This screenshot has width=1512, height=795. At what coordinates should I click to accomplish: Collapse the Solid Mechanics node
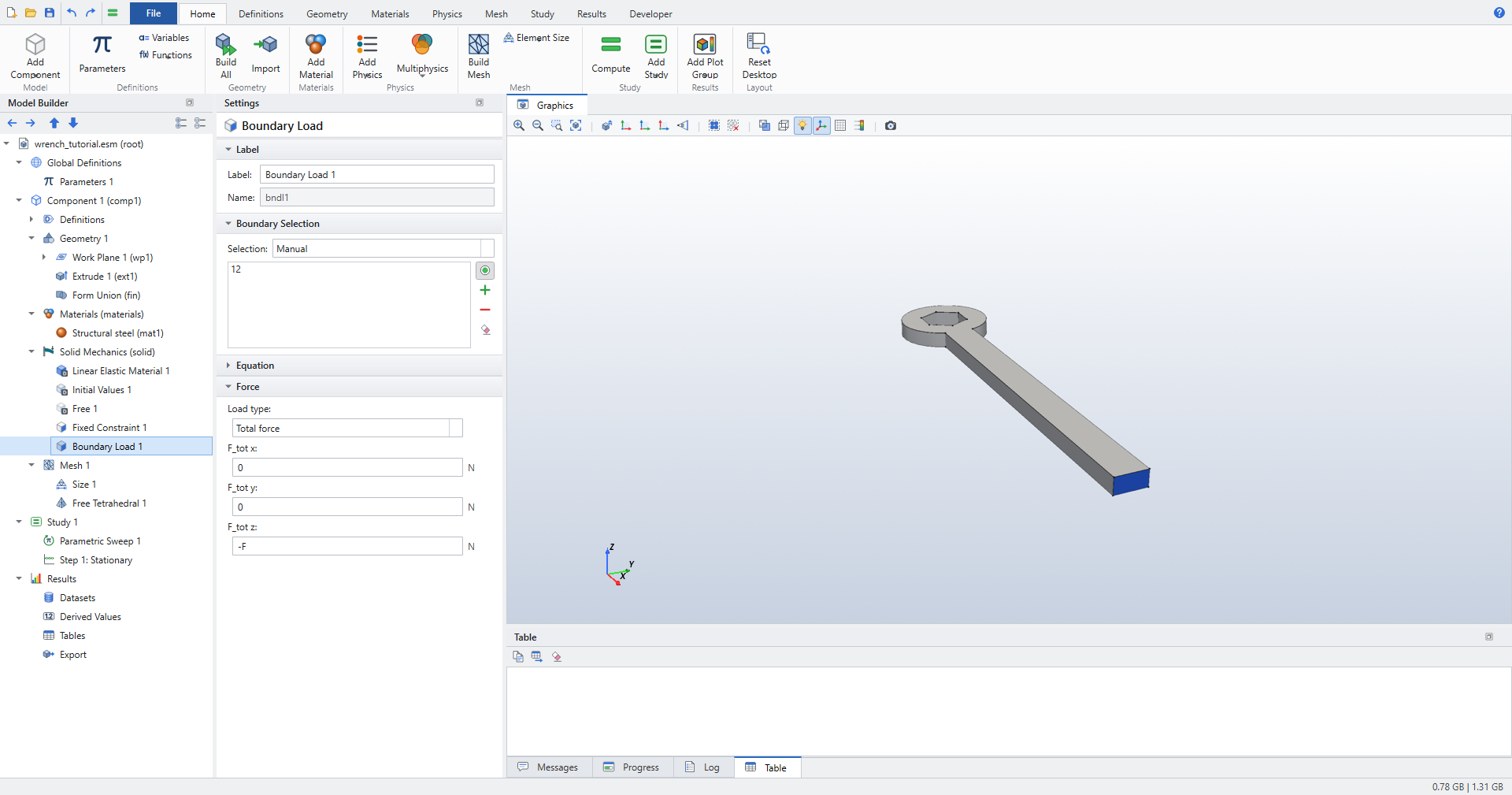point(31,352)
